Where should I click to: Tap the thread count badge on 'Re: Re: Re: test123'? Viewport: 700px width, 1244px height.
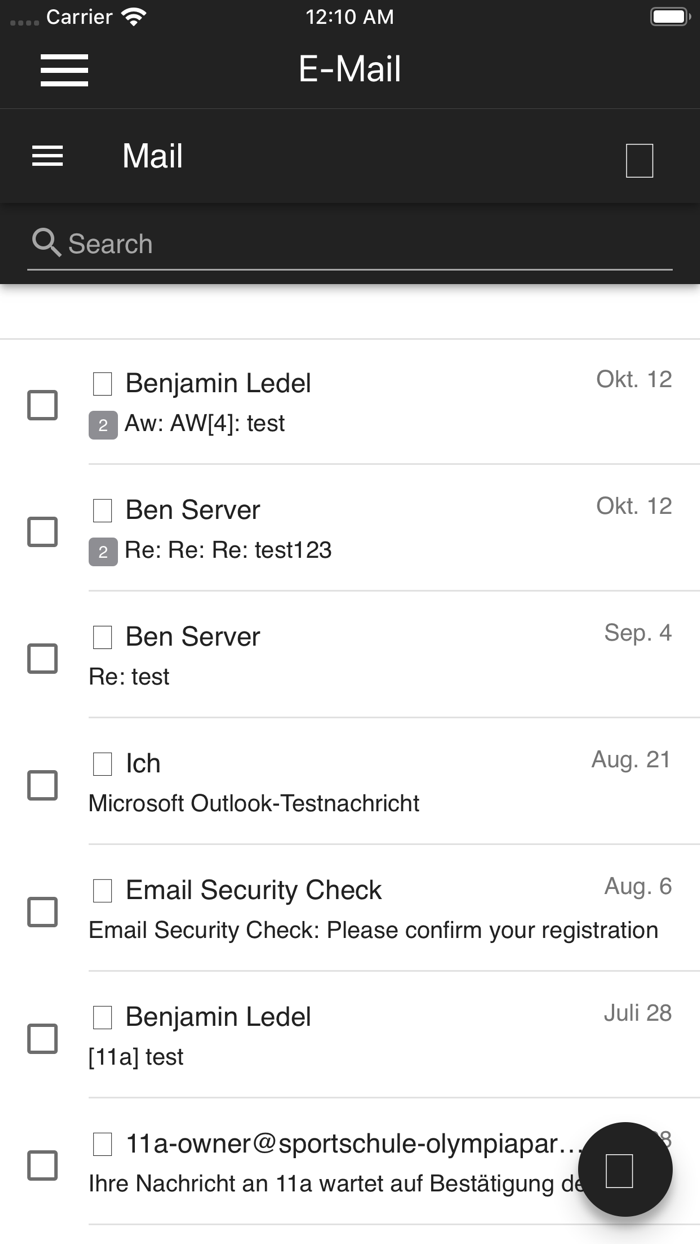point(103,551)
